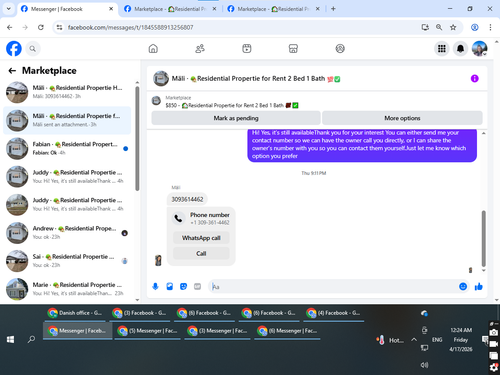
Task: Open More options for the listing
Action: [402, 118]
